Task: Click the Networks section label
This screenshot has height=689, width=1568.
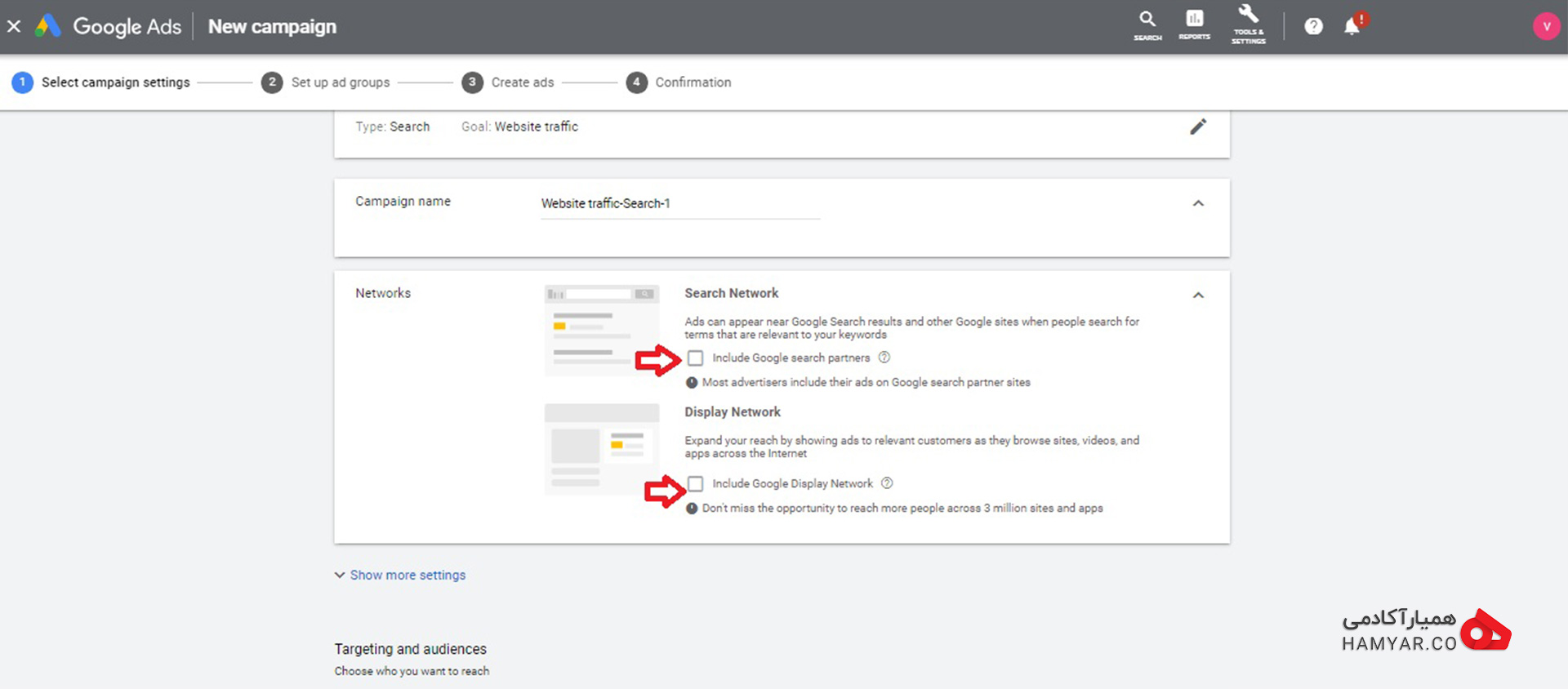Action: pyautogui.click(x=383, y=293)
